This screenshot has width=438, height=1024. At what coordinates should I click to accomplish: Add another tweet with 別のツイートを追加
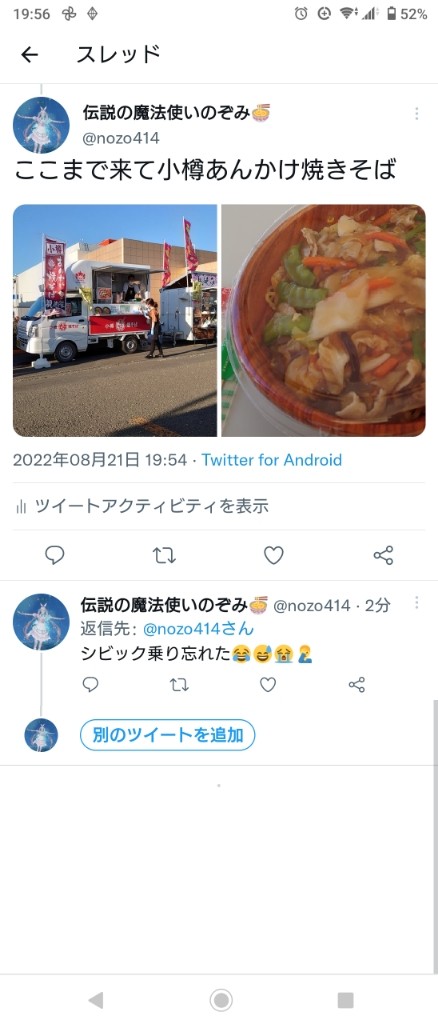168,735
